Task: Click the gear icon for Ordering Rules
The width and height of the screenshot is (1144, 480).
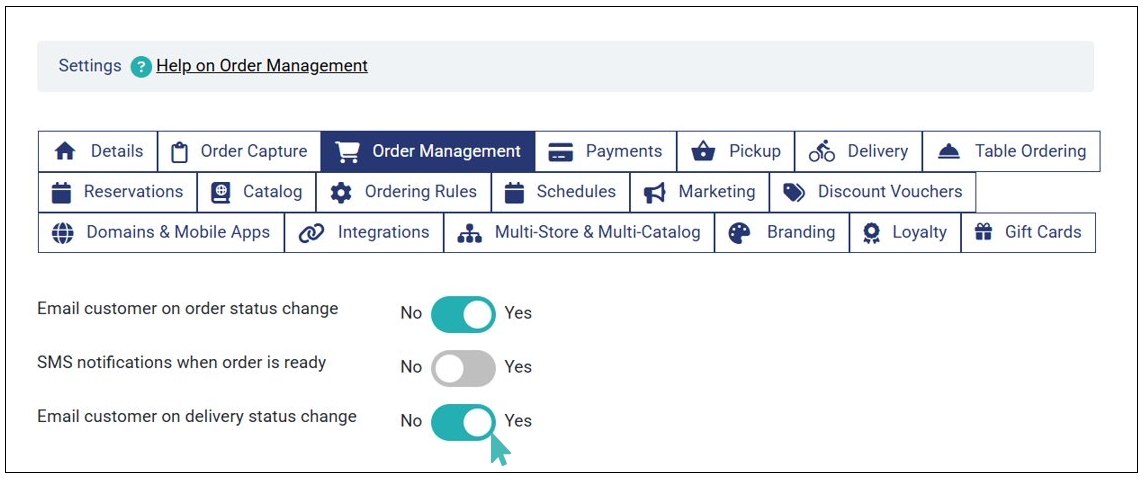Action: tap(341, 192)
